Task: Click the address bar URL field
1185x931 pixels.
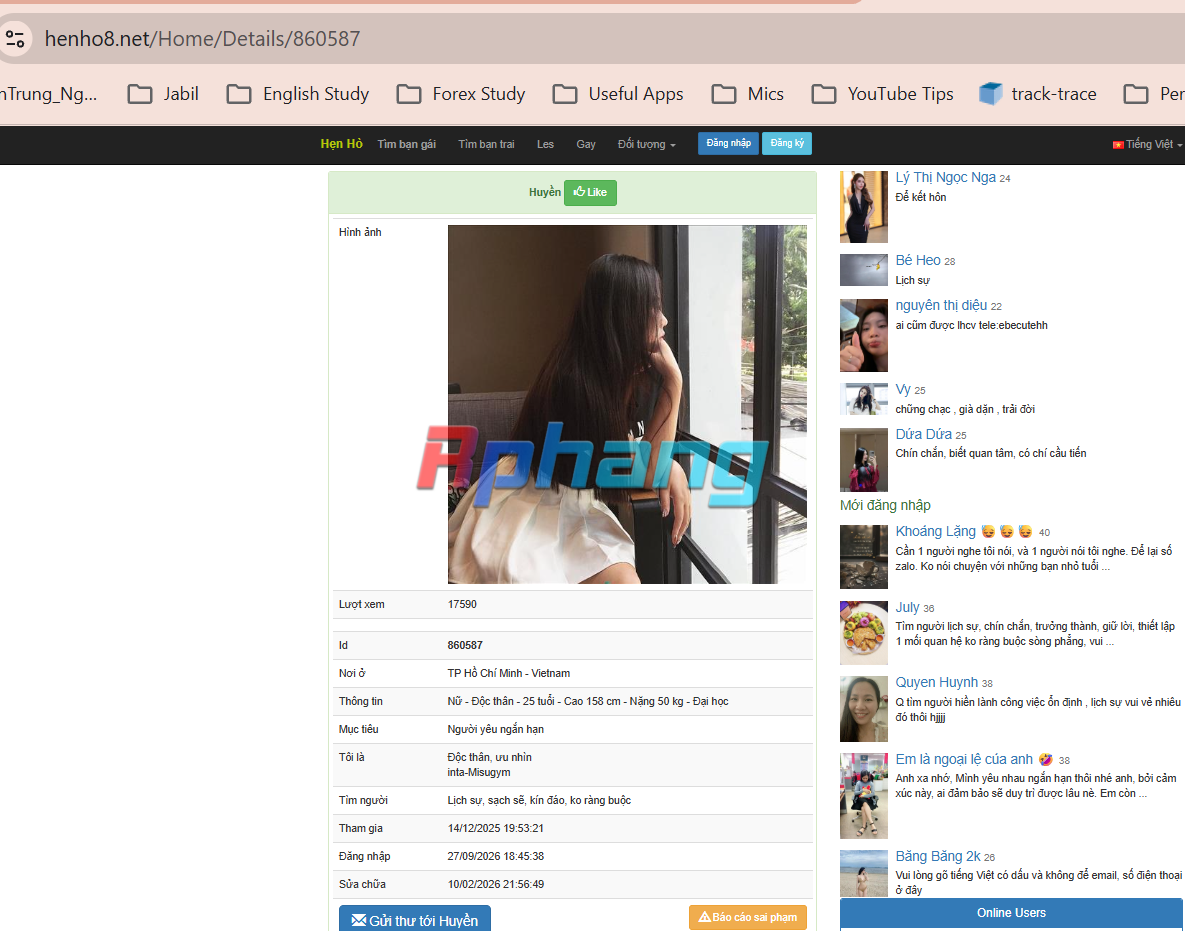Action: (x=203, y=39)
